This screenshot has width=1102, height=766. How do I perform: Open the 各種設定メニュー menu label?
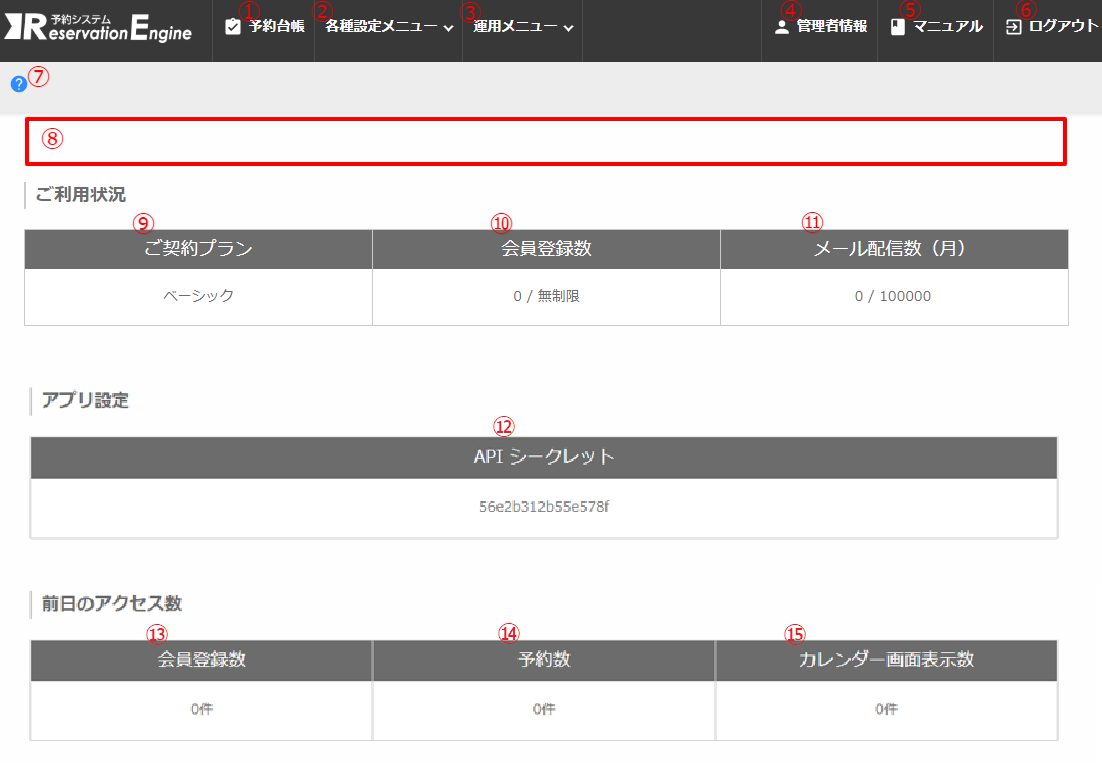tap(382, 27)
